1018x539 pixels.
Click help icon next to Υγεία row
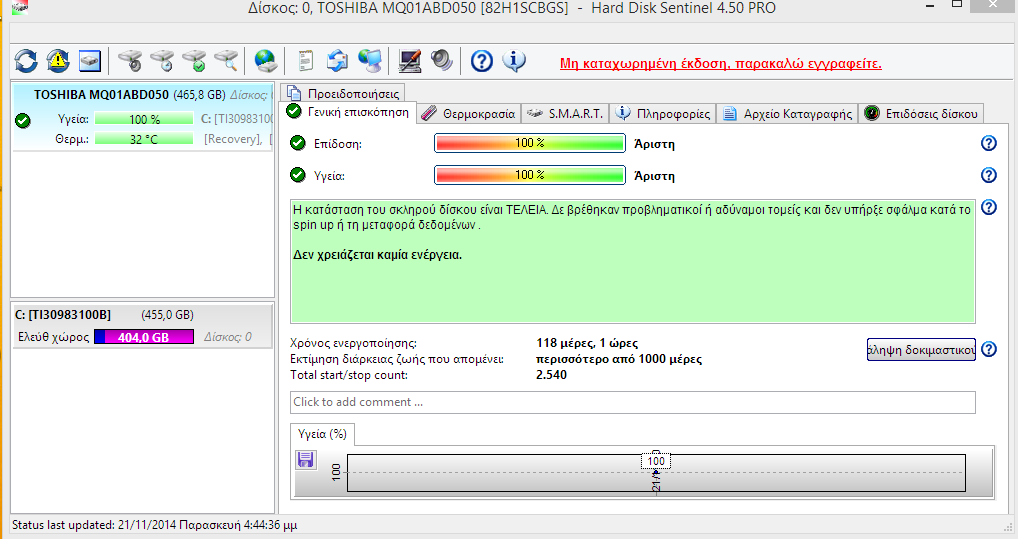(x=988, y=175)
